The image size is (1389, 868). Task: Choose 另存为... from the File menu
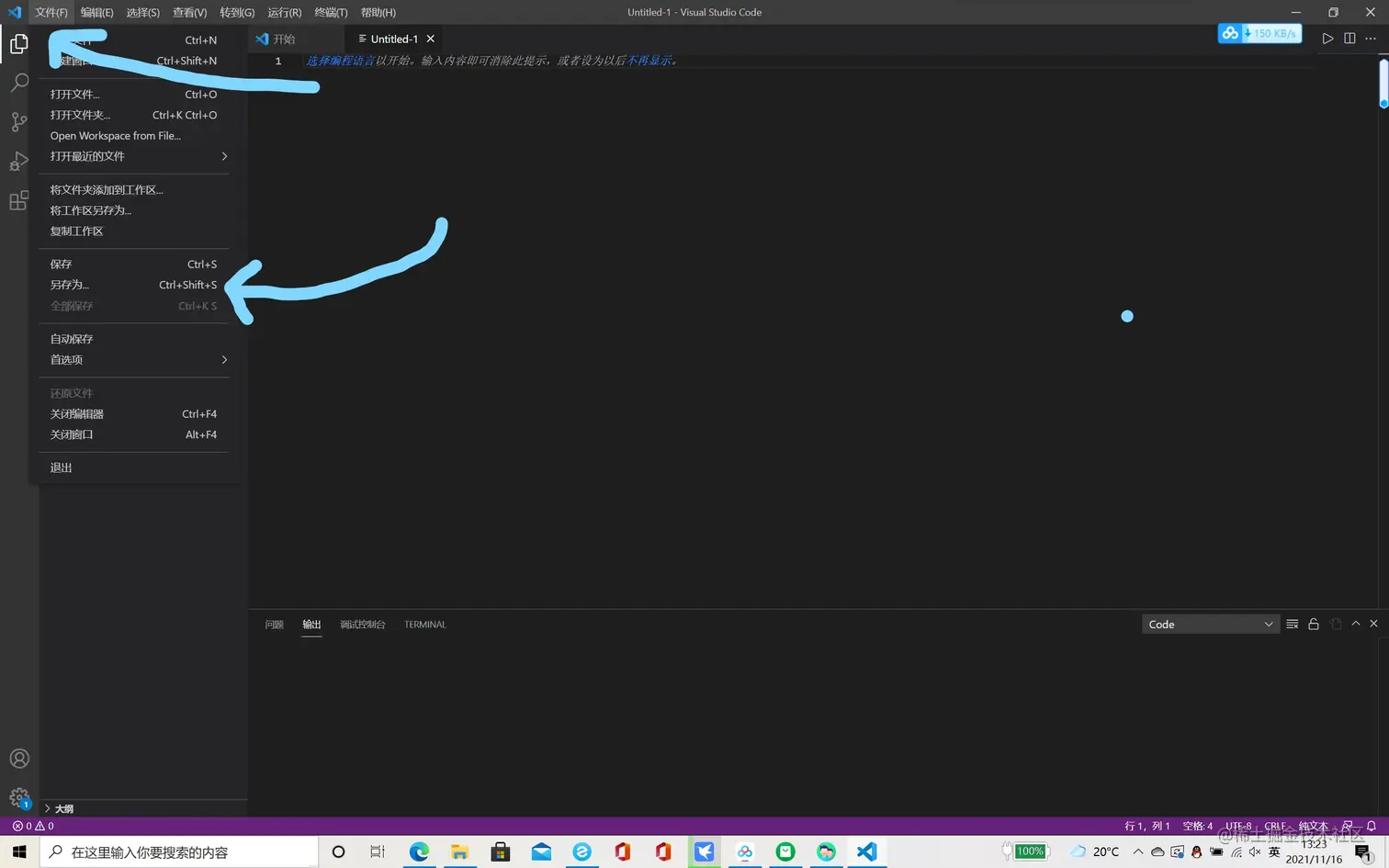point(134,285)
